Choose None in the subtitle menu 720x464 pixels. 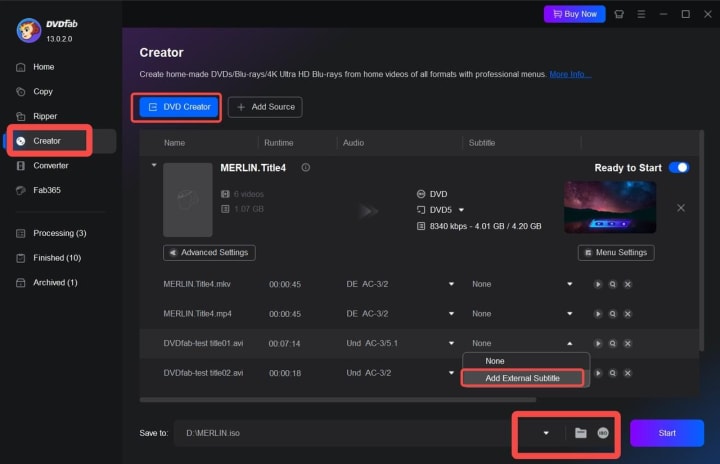[x=526, y=361]
